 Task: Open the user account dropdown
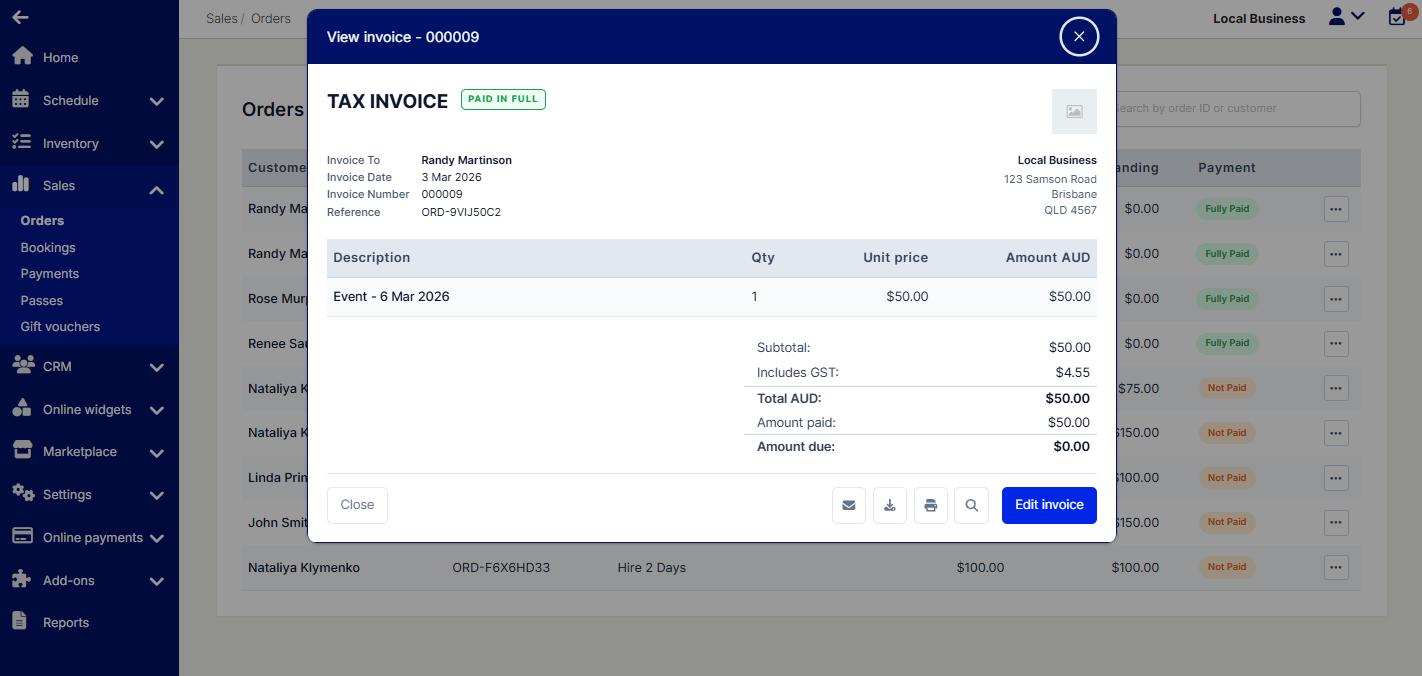coord(1345,17)
